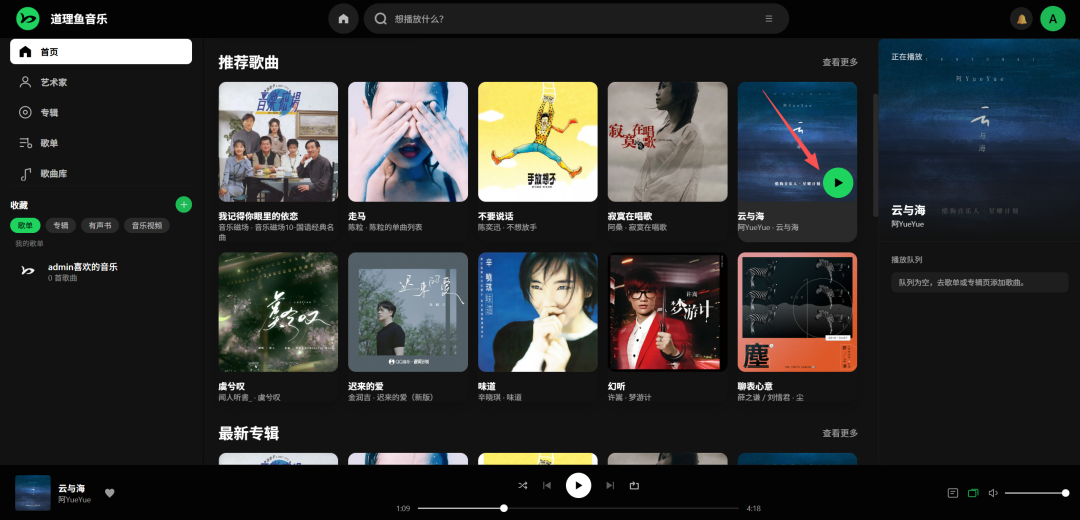Mute the volume with the speaker icon

[x=993, y=493]
